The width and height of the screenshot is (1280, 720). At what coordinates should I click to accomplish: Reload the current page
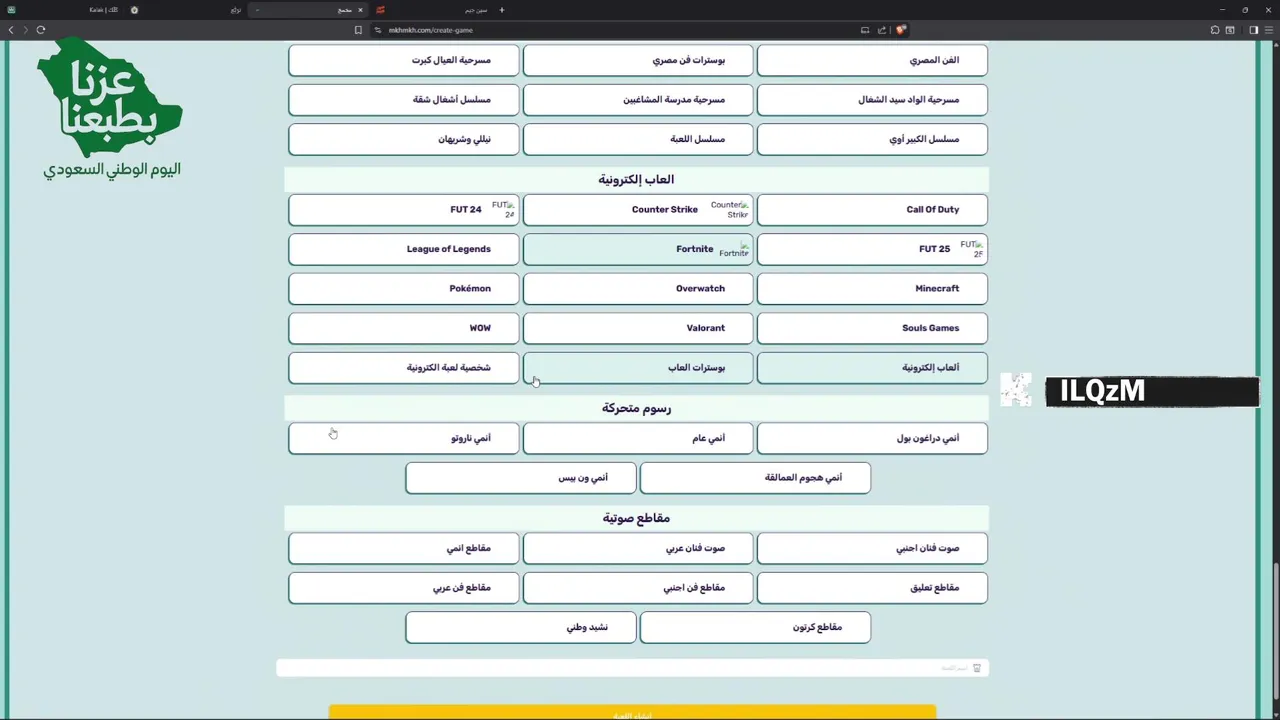tap(41, 30)
